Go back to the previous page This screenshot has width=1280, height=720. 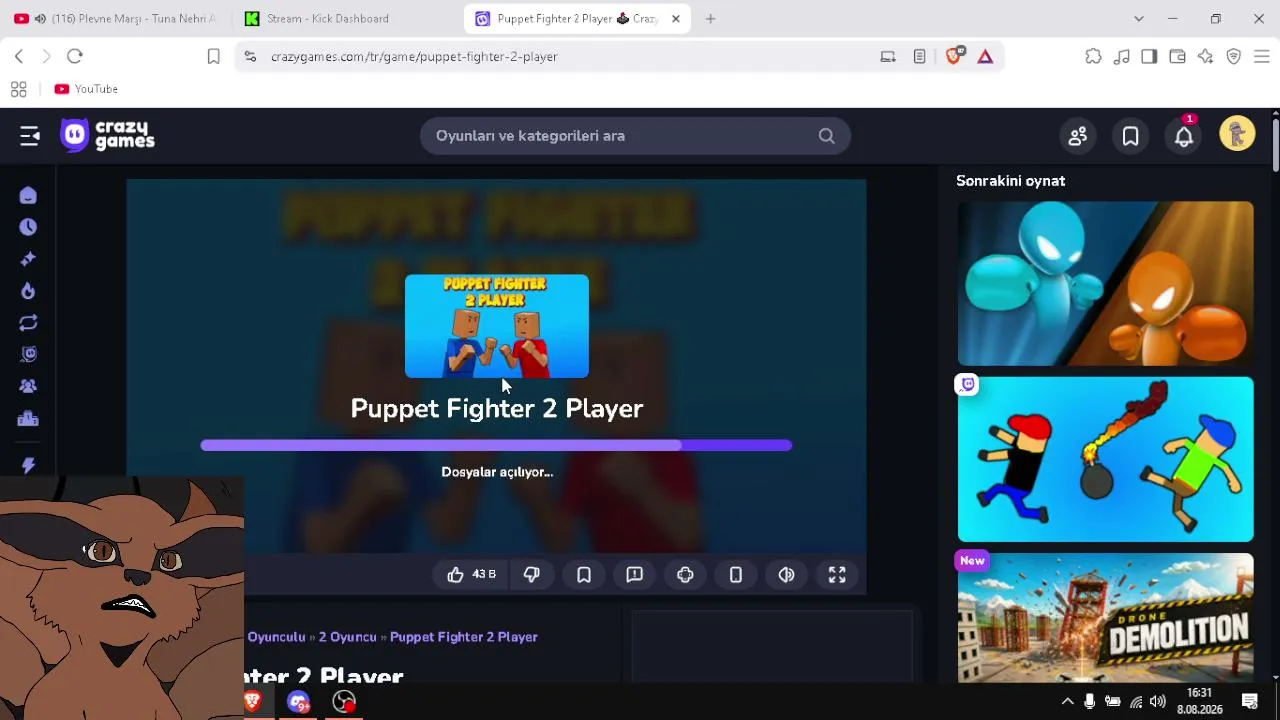point(19,57)
